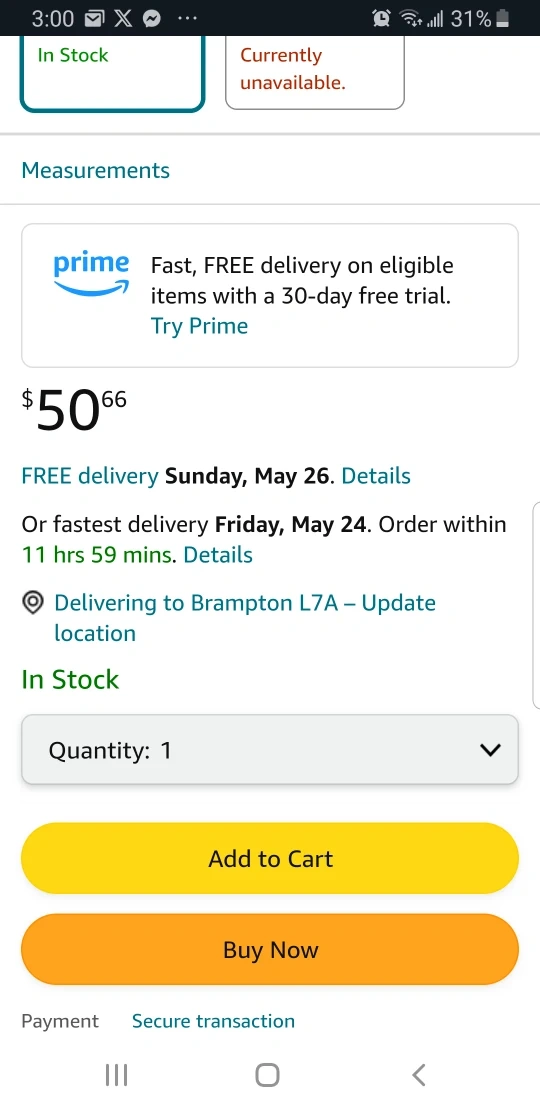Tap the mail notification icon in status bar
Viewport: 540px width, 1110px height.
coord(96,19)
